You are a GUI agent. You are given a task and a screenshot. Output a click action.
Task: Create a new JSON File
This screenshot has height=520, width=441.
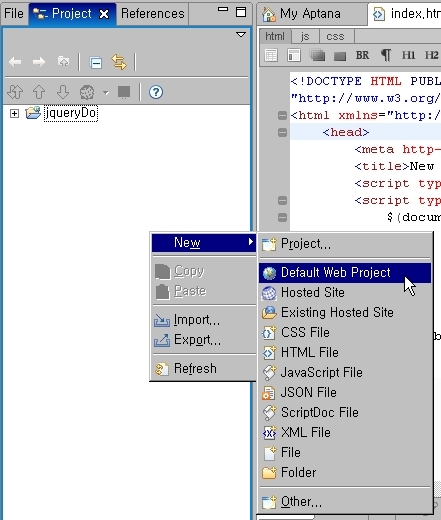[x=345, y=393]
